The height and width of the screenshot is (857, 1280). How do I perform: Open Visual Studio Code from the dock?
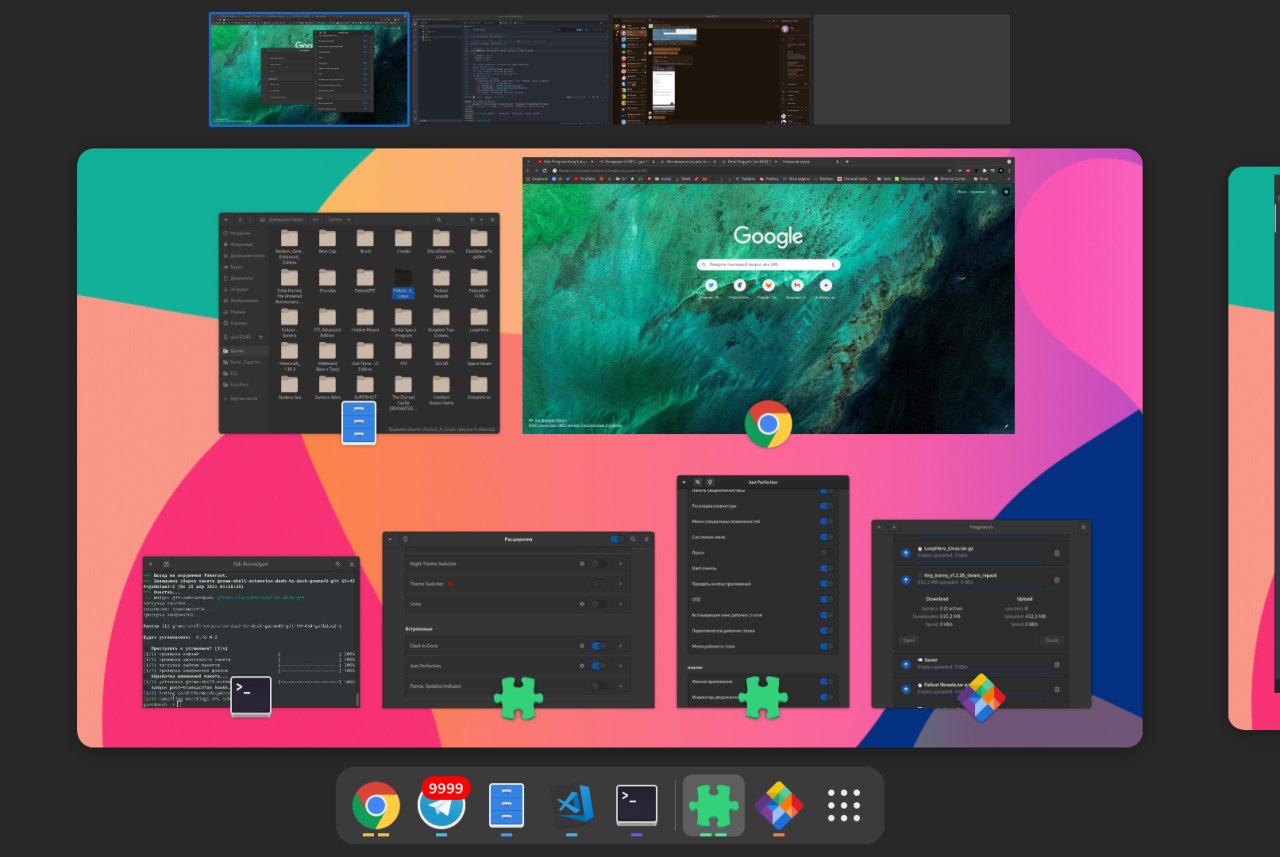pyautogui.click(x=571, y=805)
